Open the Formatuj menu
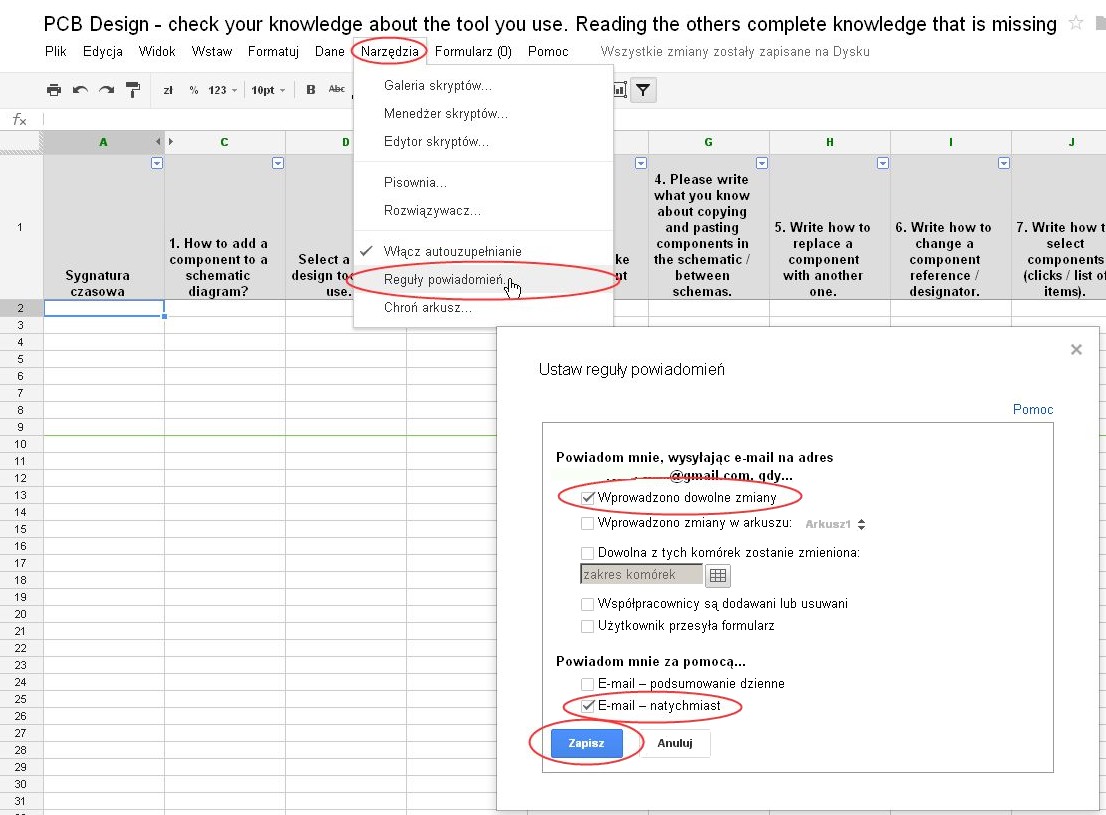This screenshot has width=1106, height=815. coord(274,52)
